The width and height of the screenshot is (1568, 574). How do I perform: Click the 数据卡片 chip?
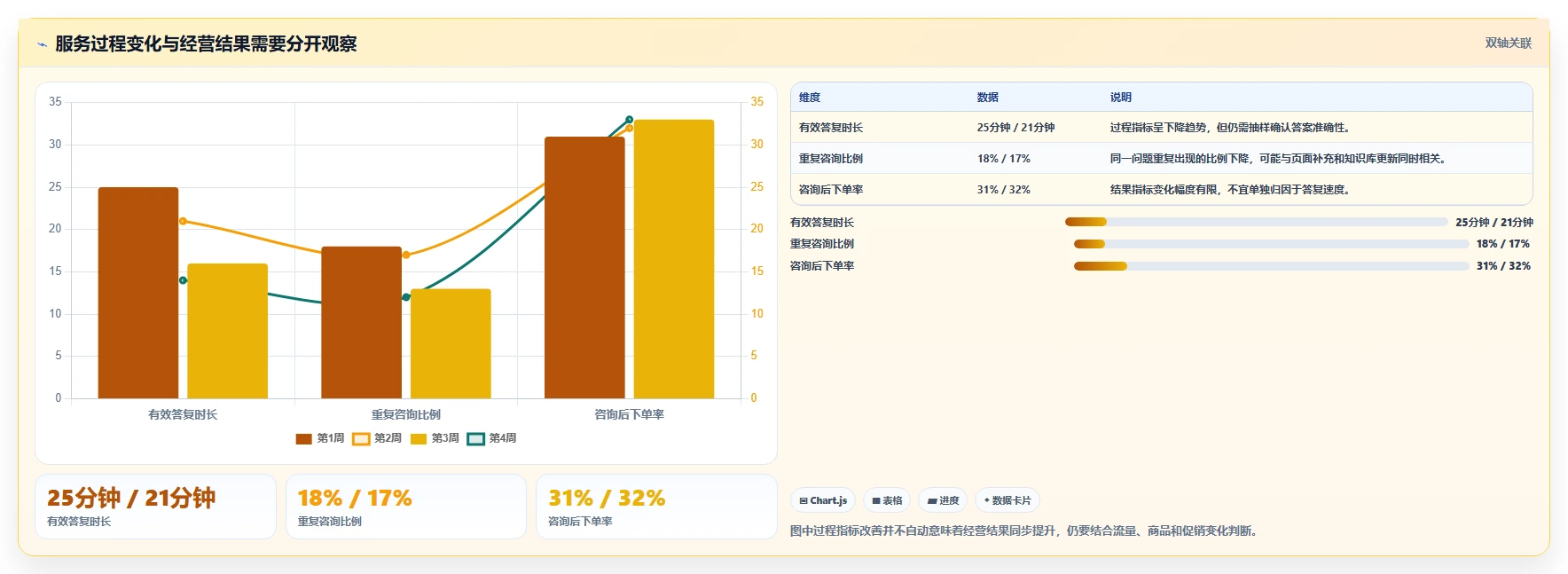pyautogui.click(x=1007, y=500)
